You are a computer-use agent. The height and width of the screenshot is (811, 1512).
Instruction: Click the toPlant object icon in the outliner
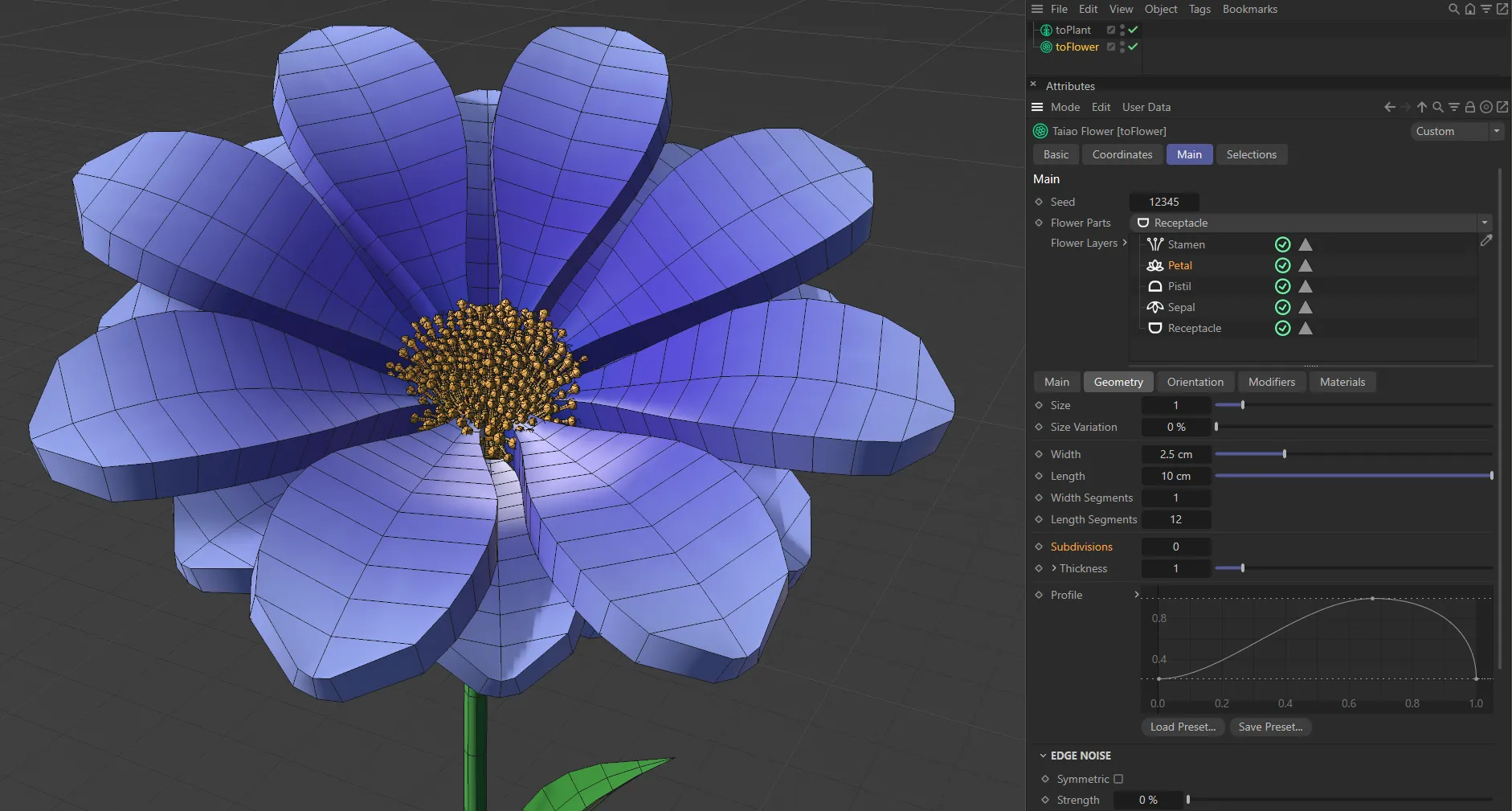click(x=1045, y=30)
